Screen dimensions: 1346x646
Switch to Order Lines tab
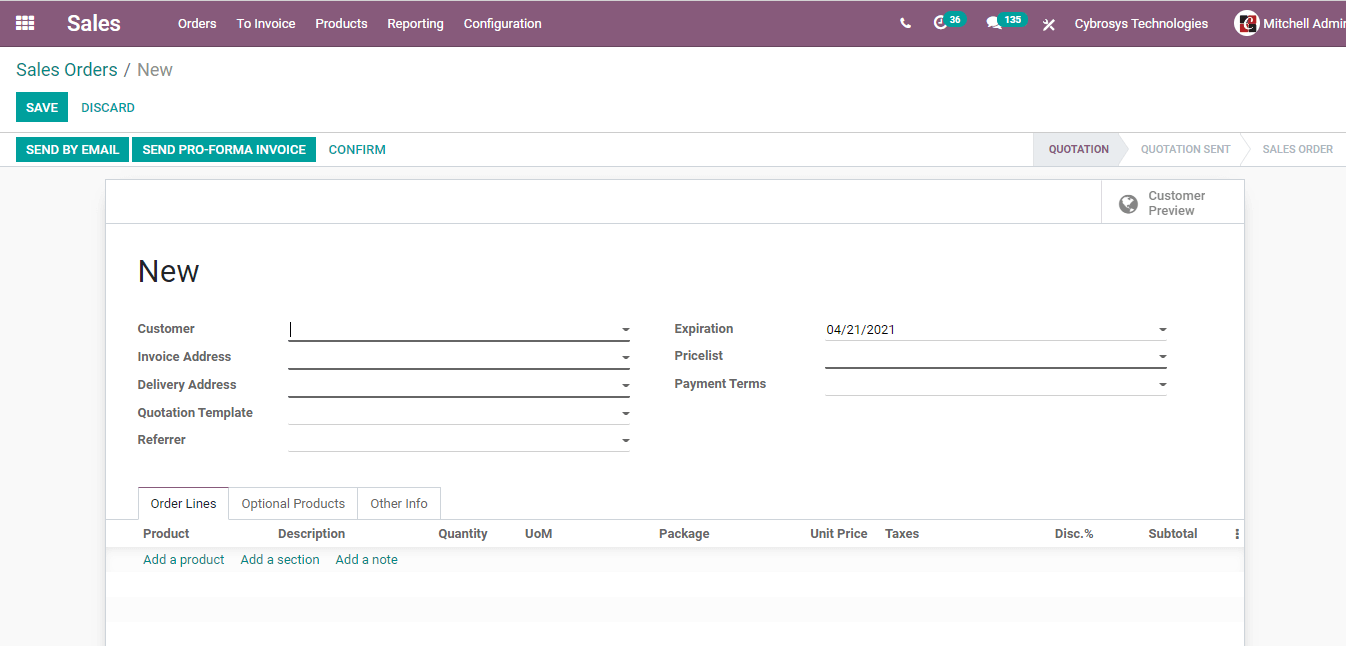[x=184, y=504]
